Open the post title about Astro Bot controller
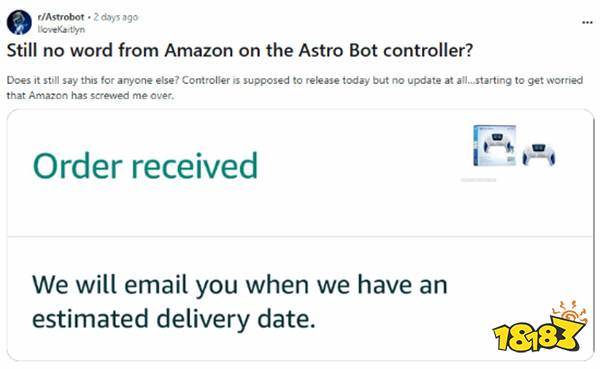Viewport: 600px width, 369px height. [240, 50]
